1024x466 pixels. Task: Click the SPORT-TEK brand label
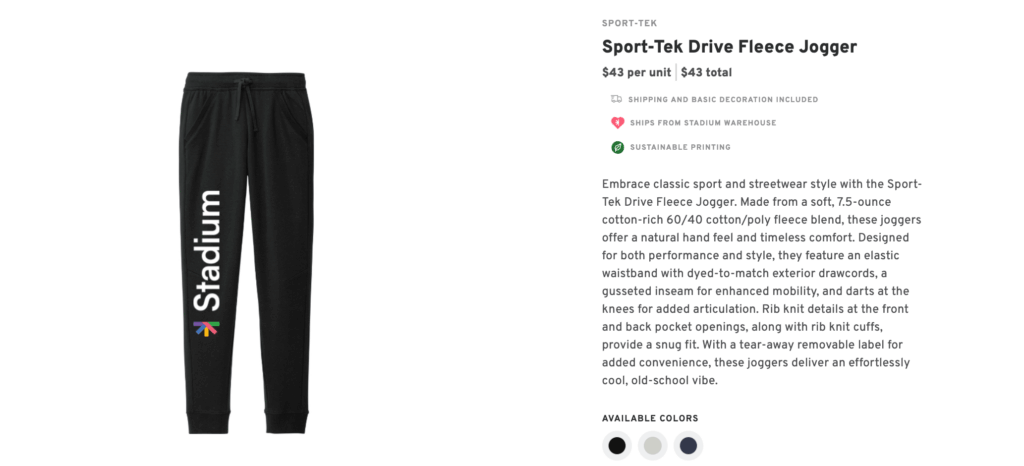pos(629,22)
